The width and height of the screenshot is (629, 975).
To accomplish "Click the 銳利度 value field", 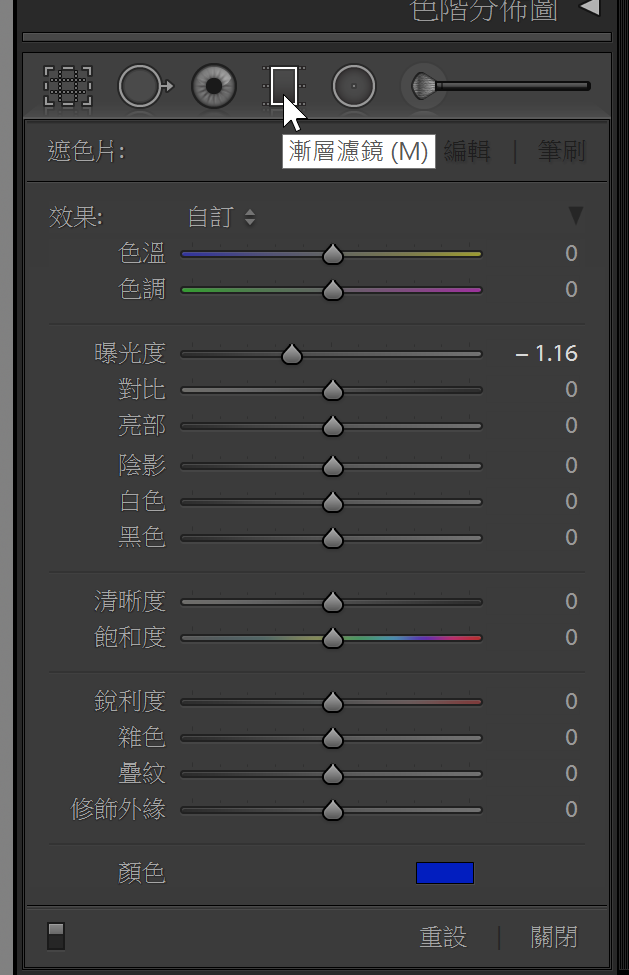I will tap(571, 702).
